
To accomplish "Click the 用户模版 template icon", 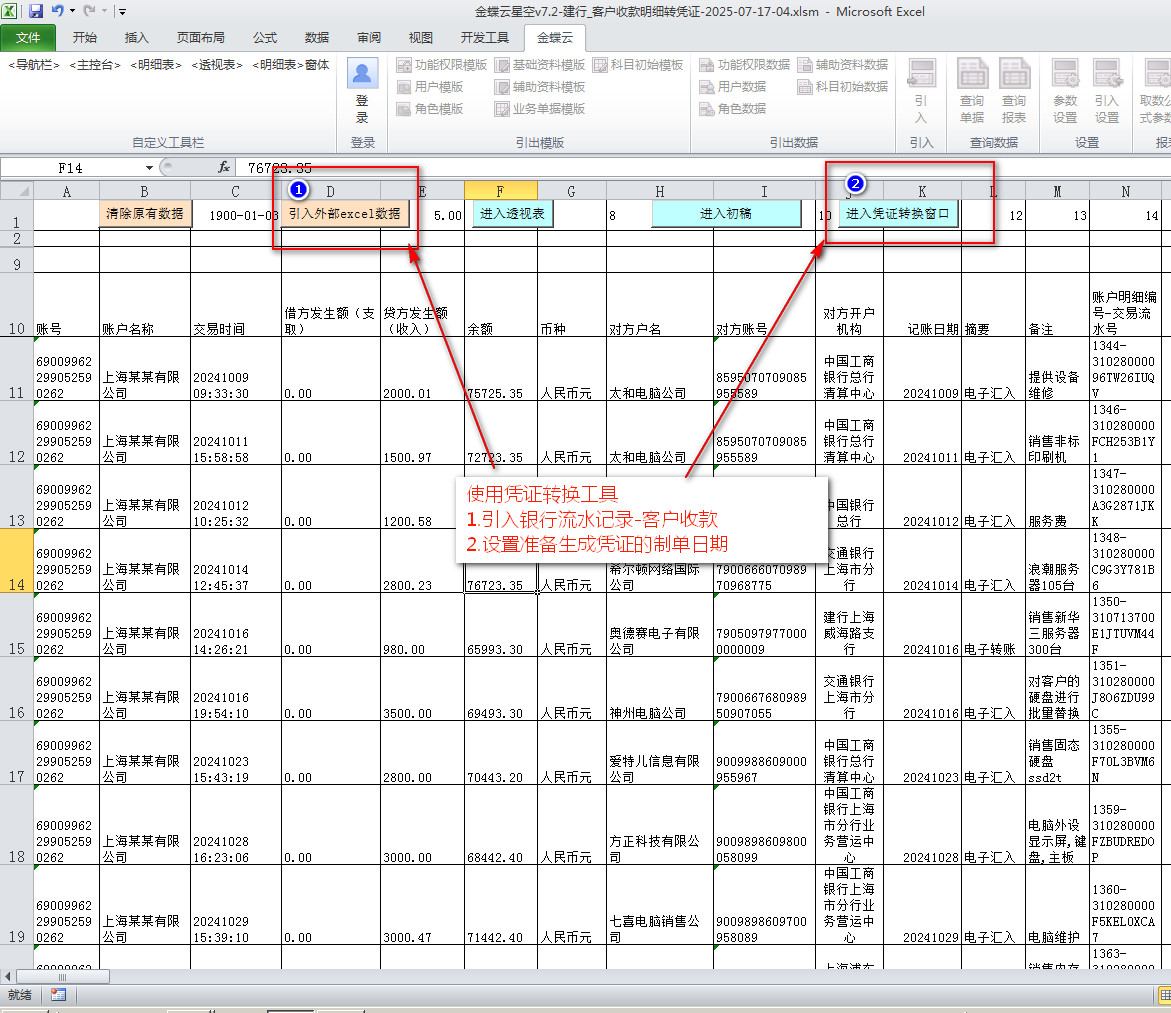I will click(404, 87).
